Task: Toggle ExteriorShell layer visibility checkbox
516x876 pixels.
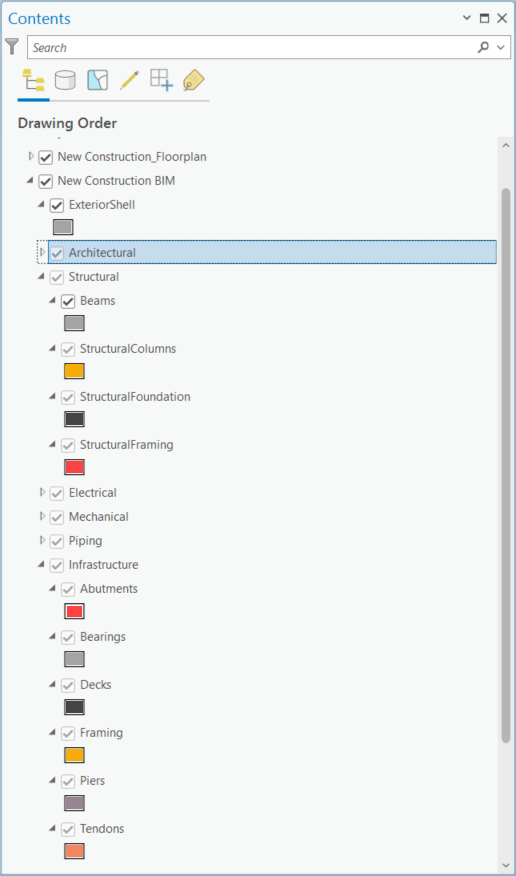Action: click(x=57, y=206)
